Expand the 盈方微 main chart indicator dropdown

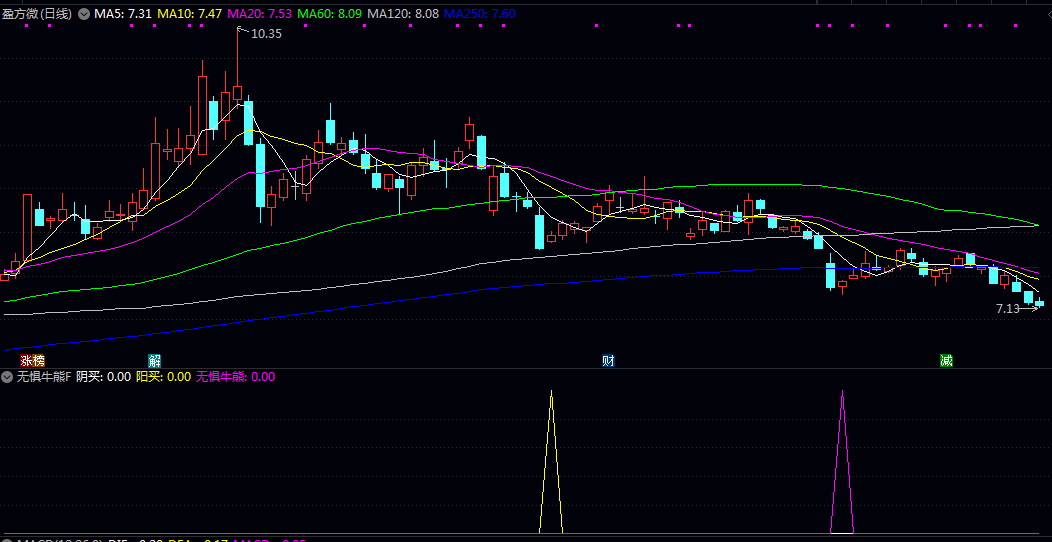pos(84,14)
